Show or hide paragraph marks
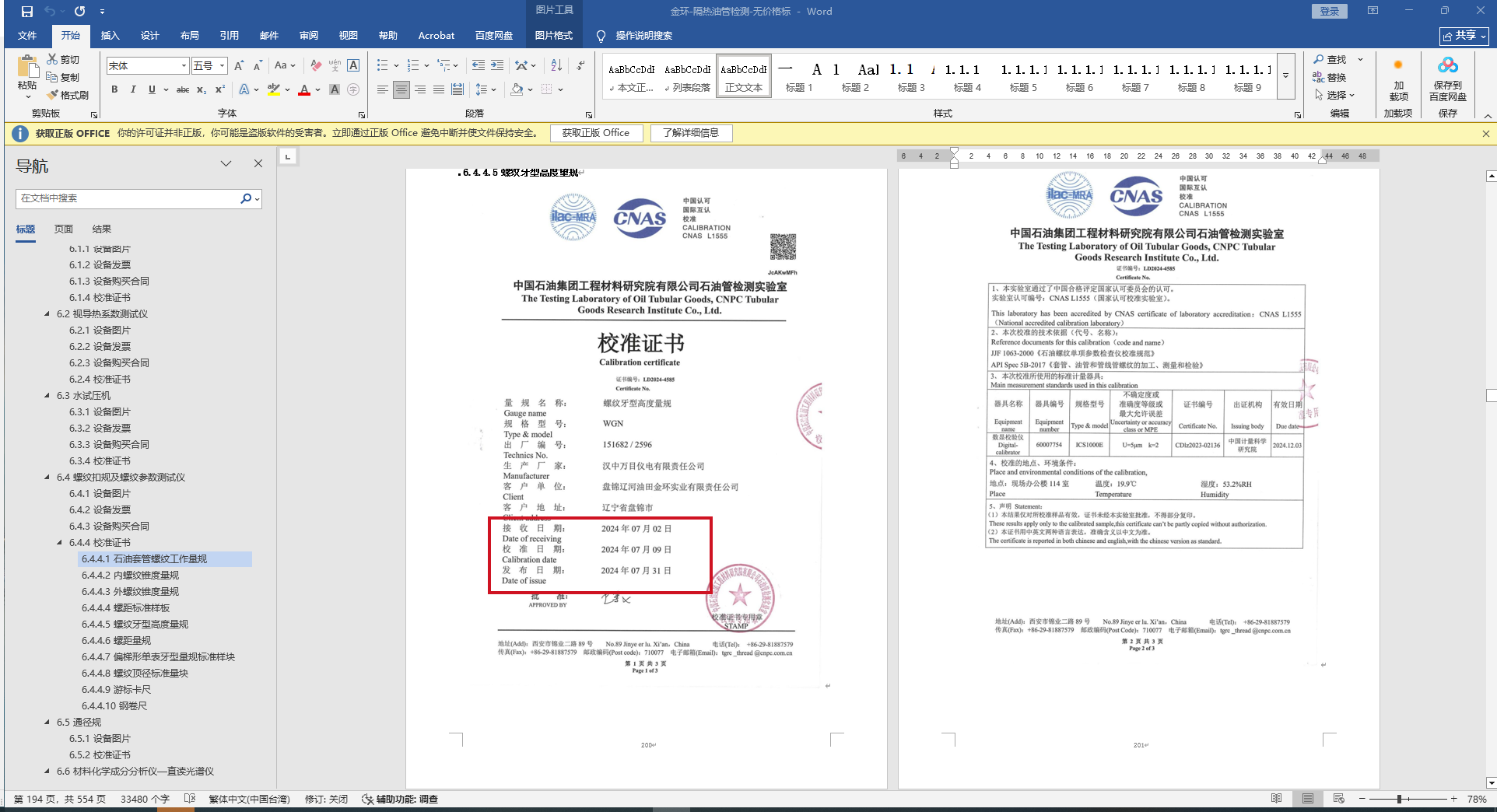 [580, 66]
